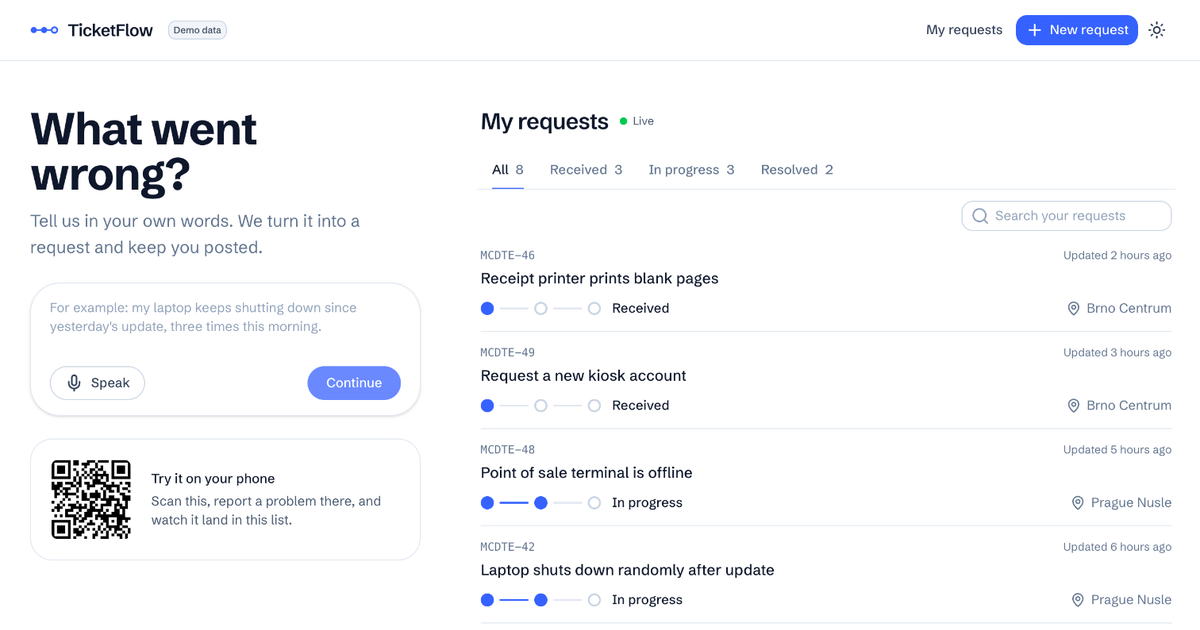Click the plus icon in New request button

click(x=1035, y=30)
